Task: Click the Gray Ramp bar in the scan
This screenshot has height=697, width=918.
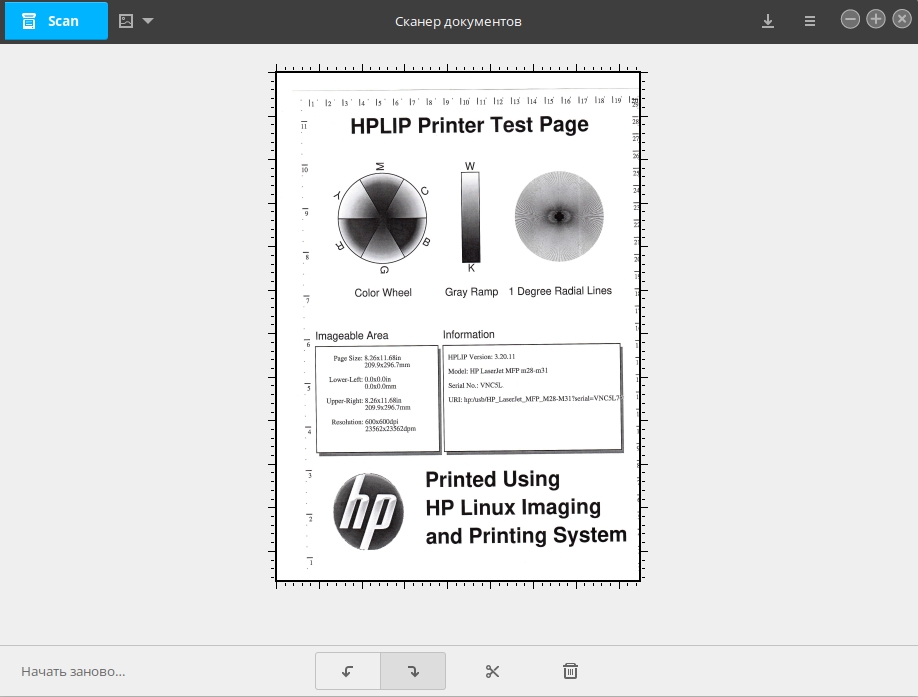Action: pos(470,216)
